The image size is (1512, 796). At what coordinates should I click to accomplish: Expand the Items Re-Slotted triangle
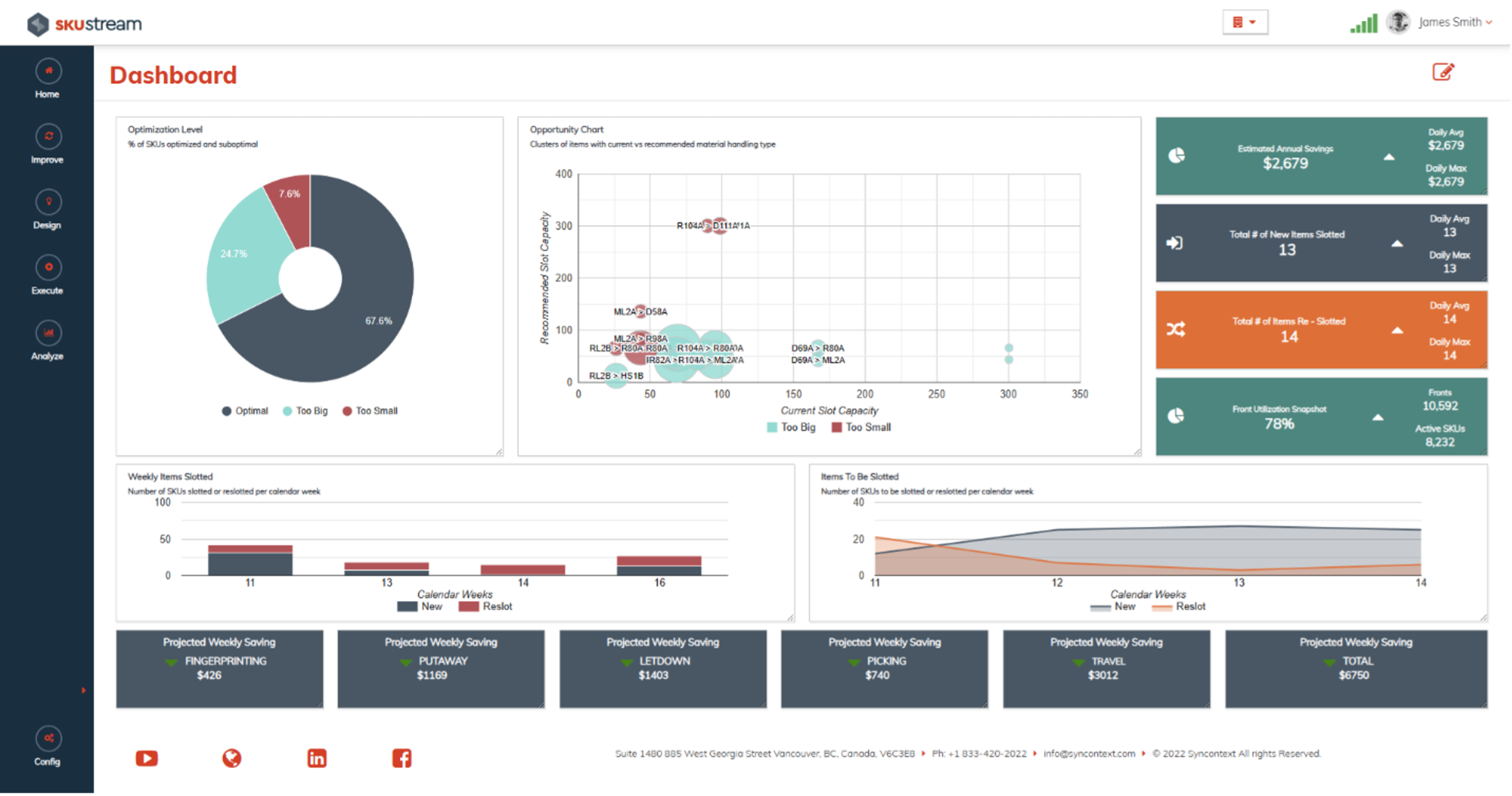point(1397,330)
